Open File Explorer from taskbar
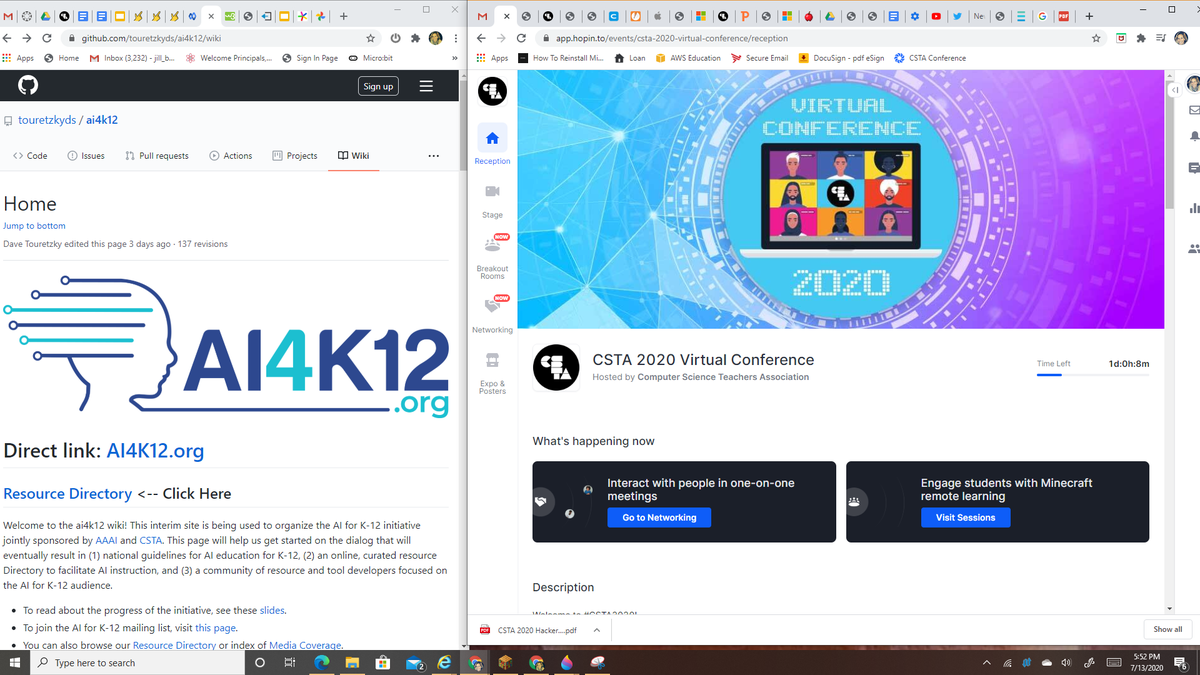The width and height of the screenshot is (1200, 675). [351, 662]
